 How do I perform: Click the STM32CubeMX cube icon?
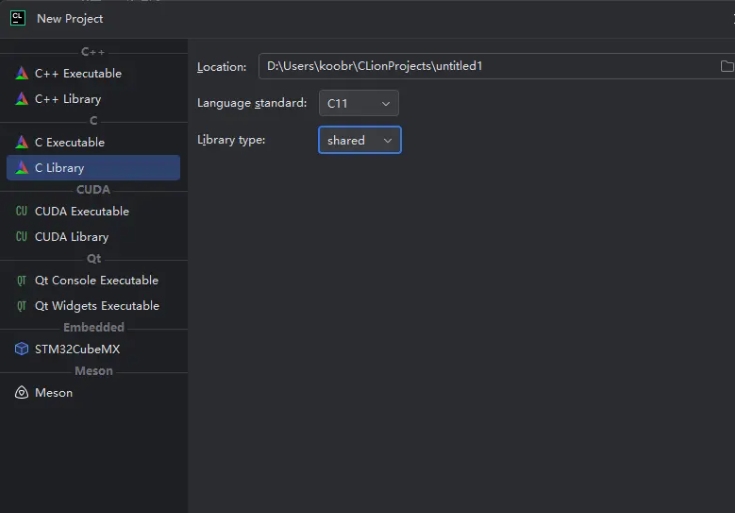pos(22,349)
